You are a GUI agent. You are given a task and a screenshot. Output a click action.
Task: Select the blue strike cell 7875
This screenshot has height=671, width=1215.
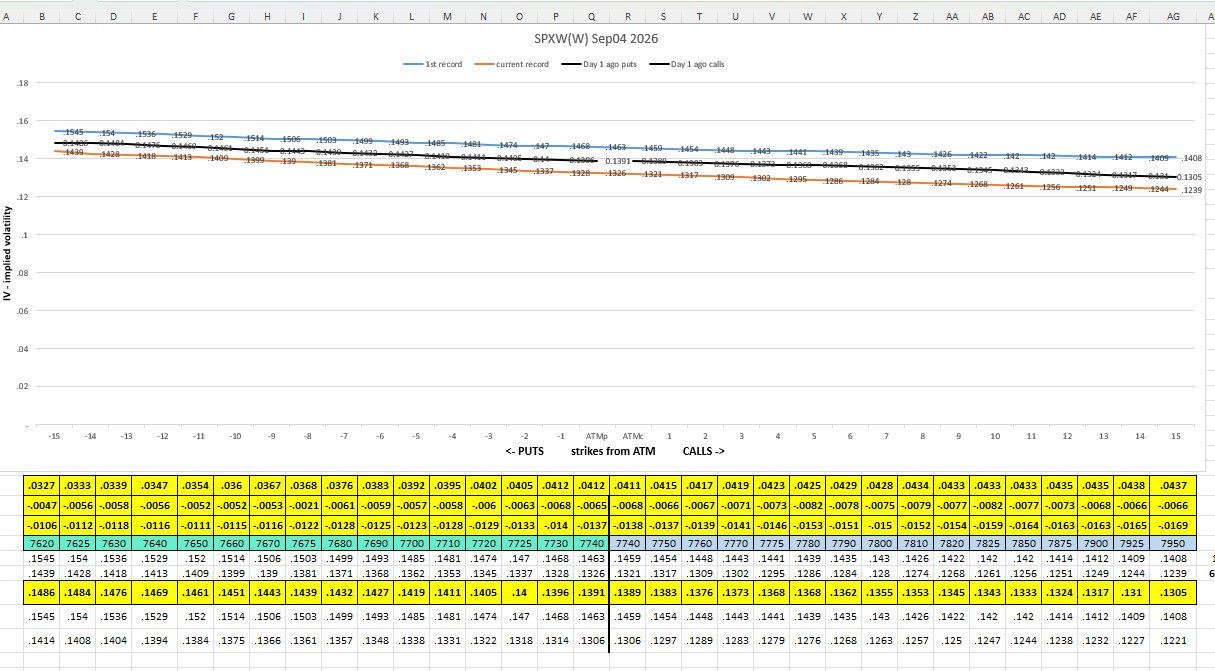(x=1059, y=542)
